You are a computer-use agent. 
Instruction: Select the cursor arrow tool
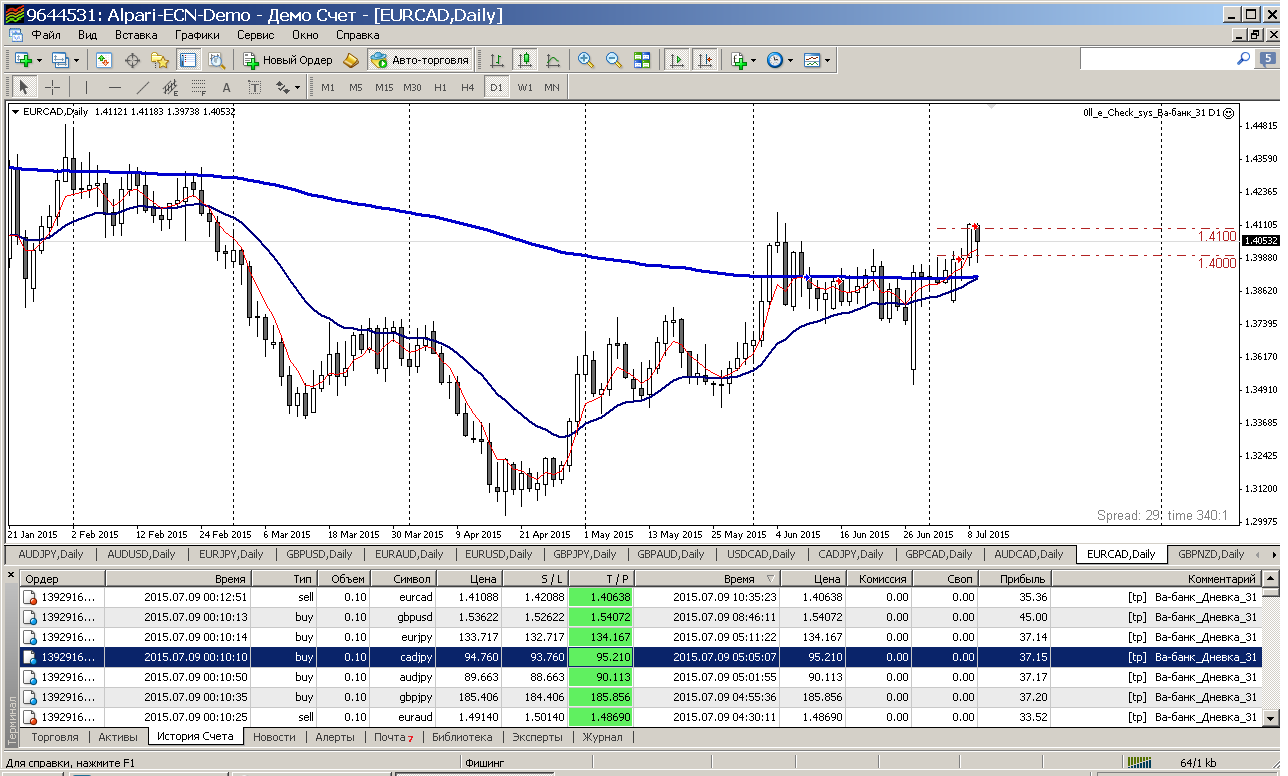tap(25, 87)
